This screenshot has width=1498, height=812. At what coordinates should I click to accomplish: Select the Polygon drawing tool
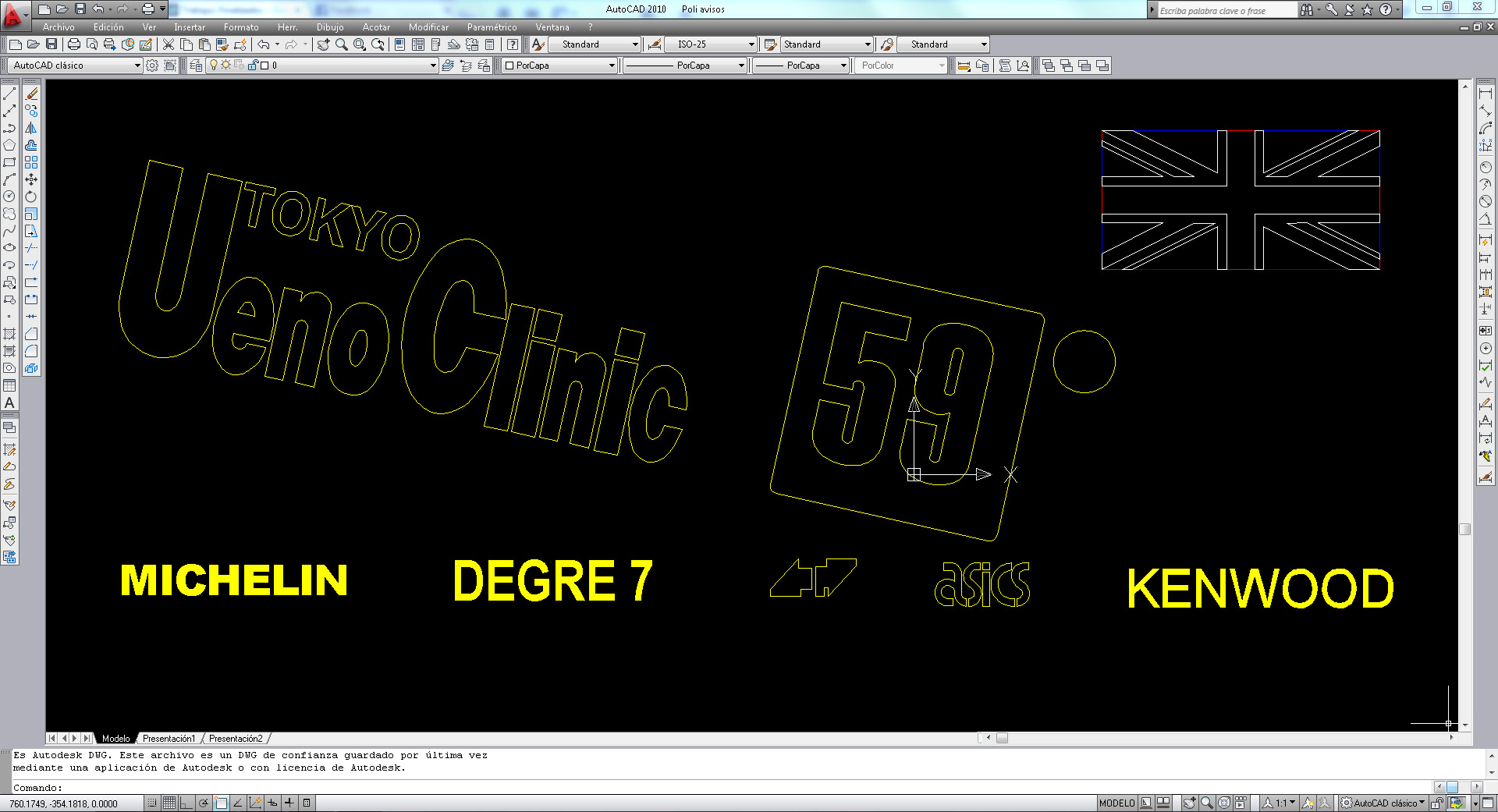click(9, 145)
